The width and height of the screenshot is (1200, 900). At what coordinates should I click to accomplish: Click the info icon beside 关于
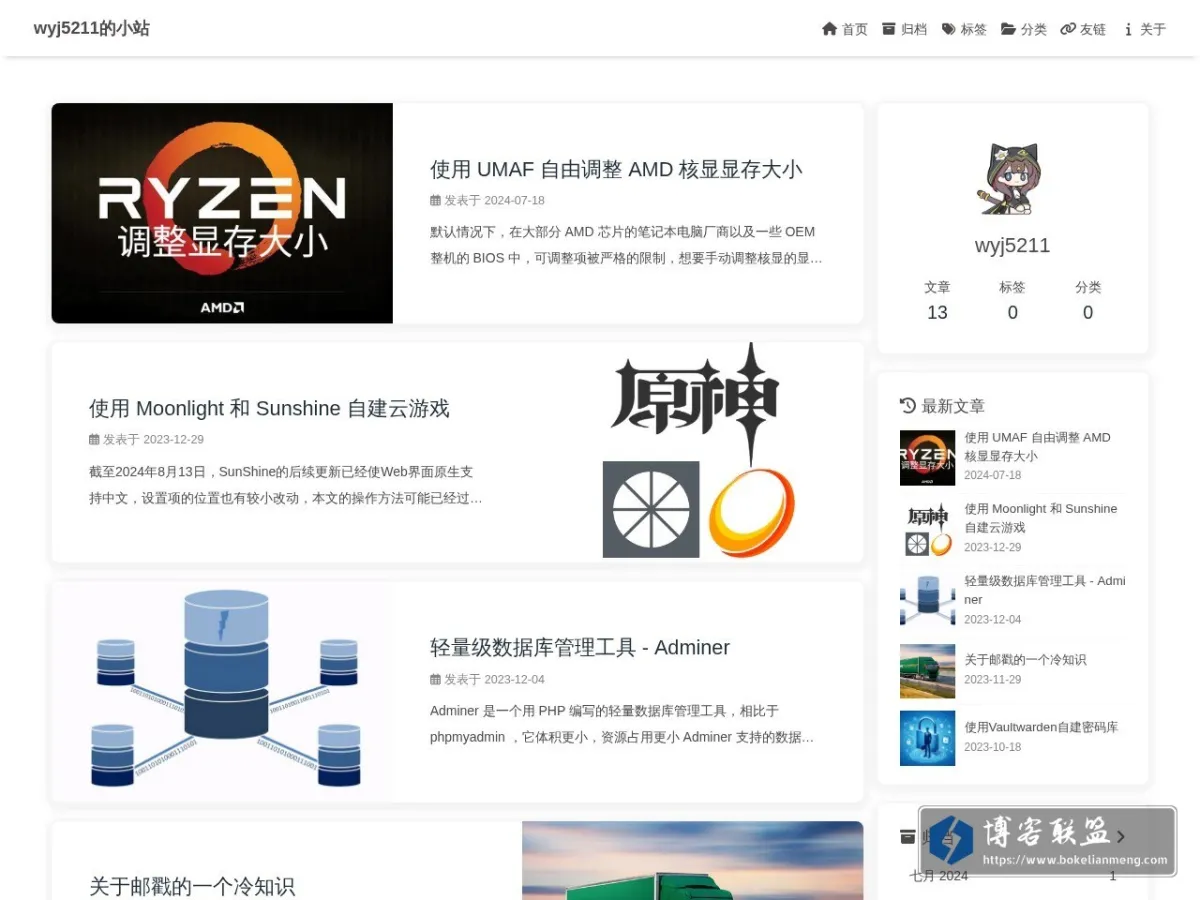pos(1128,29)
